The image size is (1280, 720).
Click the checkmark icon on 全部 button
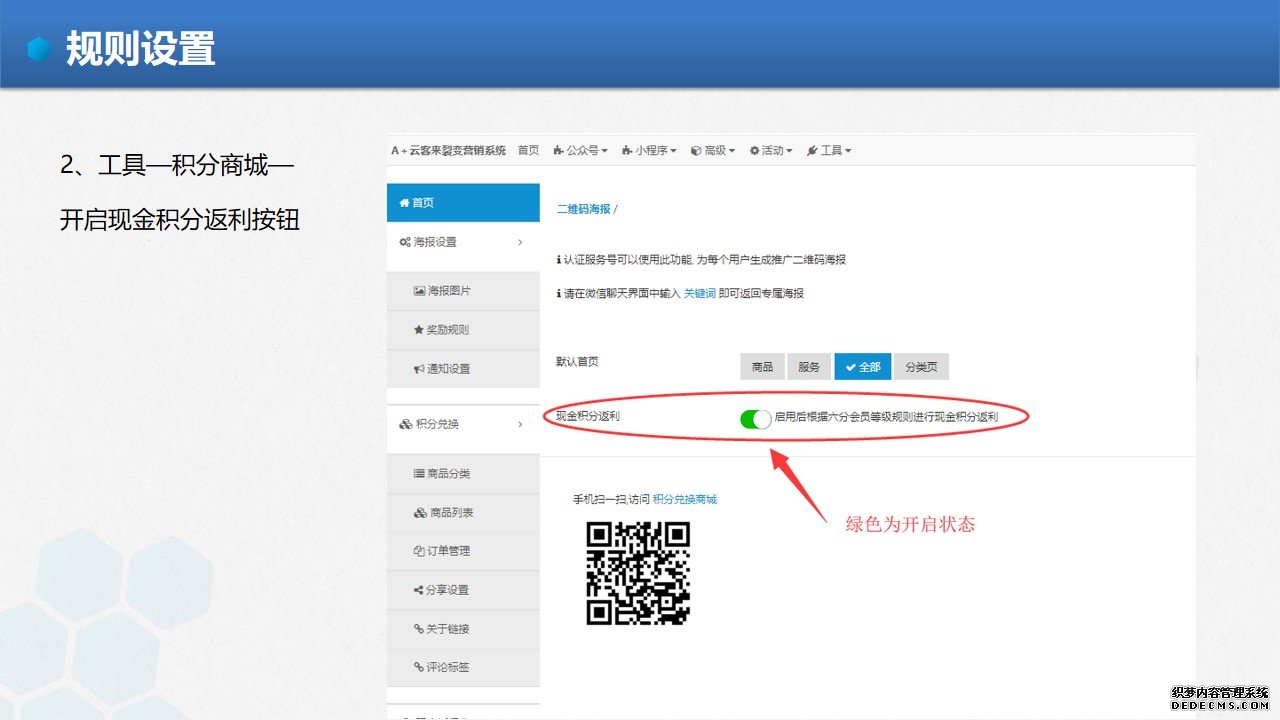850,367
